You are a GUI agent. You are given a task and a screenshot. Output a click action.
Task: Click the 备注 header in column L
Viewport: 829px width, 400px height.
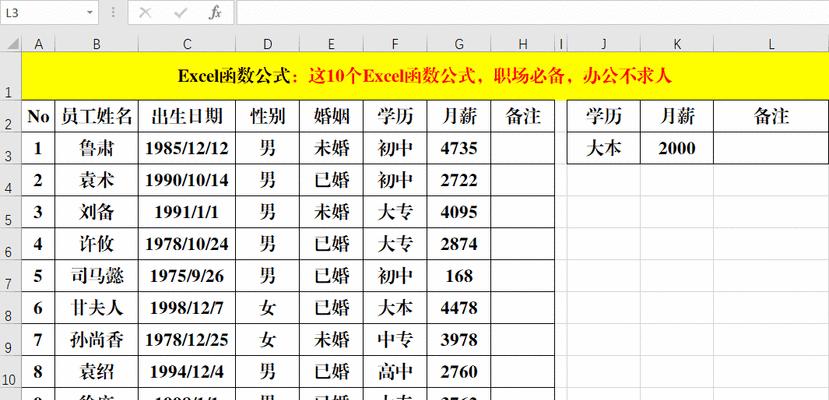tap(771, 116)
